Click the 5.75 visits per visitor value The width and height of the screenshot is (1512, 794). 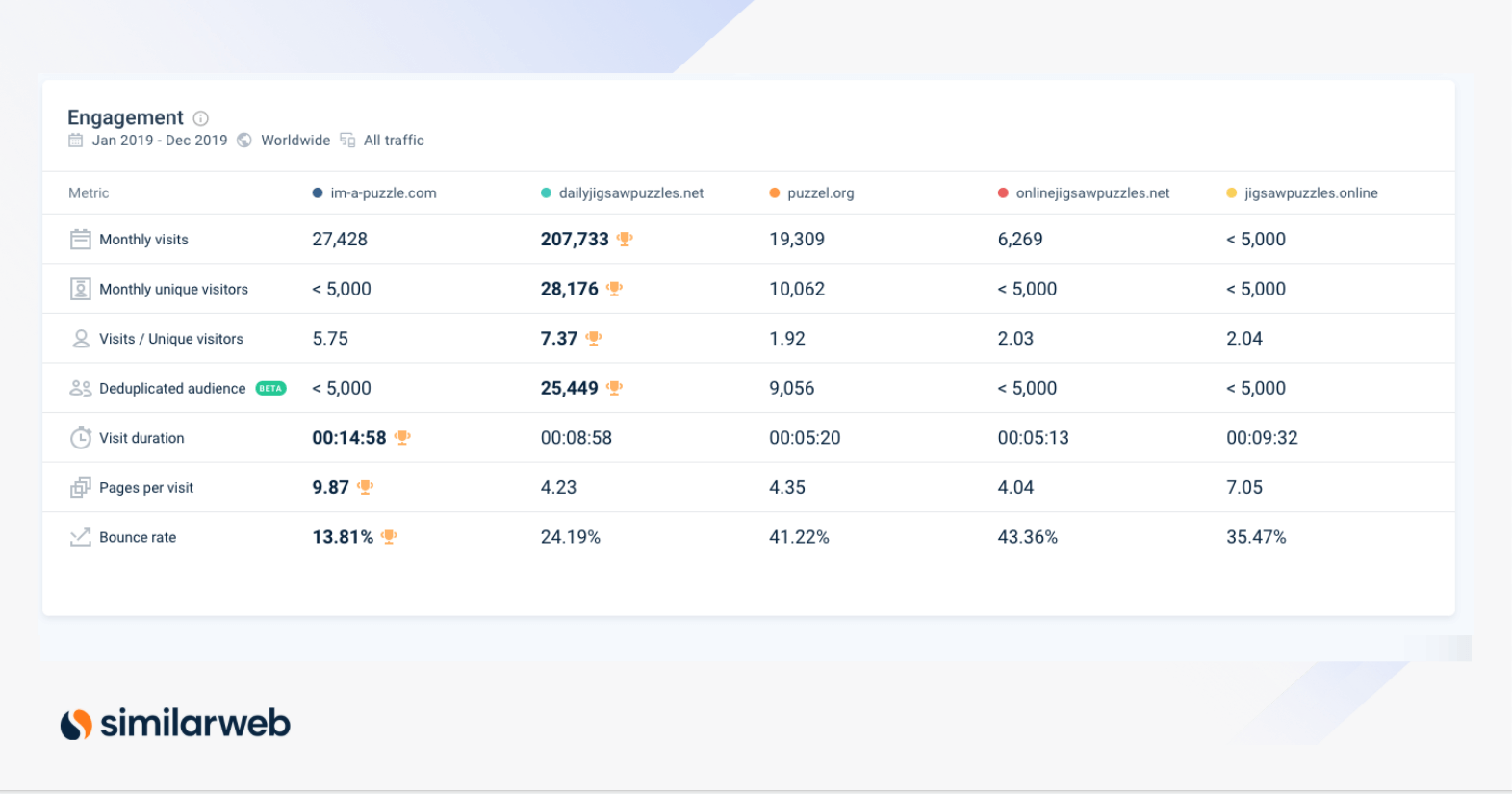pos(330,339)
